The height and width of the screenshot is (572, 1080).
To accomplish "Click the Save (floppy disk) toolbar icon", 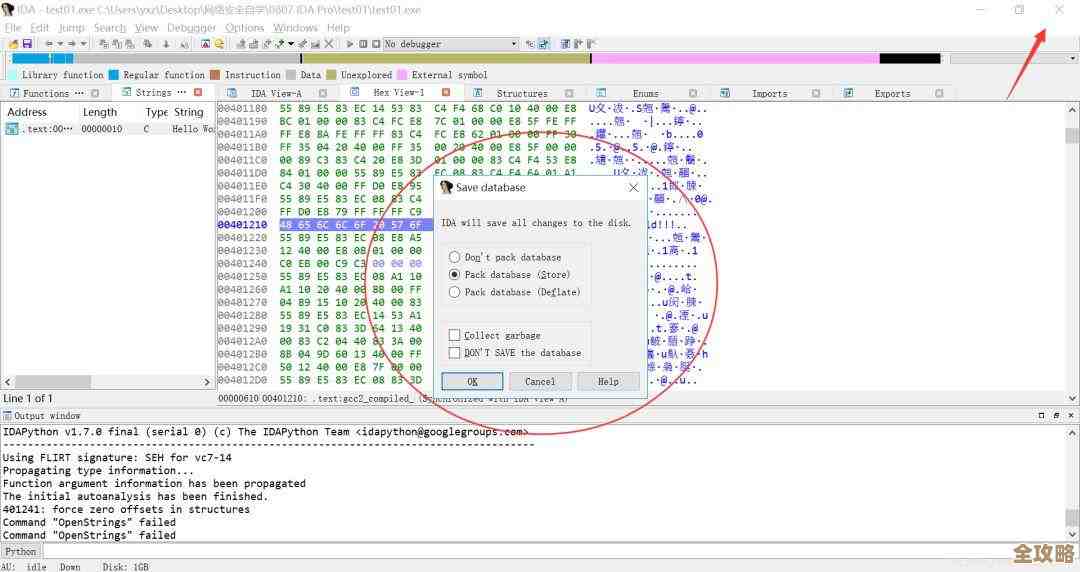I will (x=27, y=44).
